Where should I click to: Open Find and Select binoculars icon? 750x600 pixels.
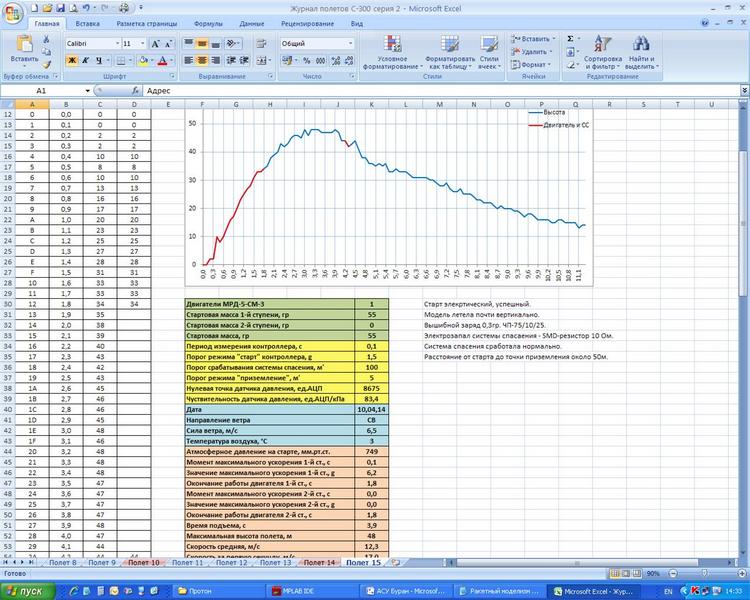tap(641, 44)
